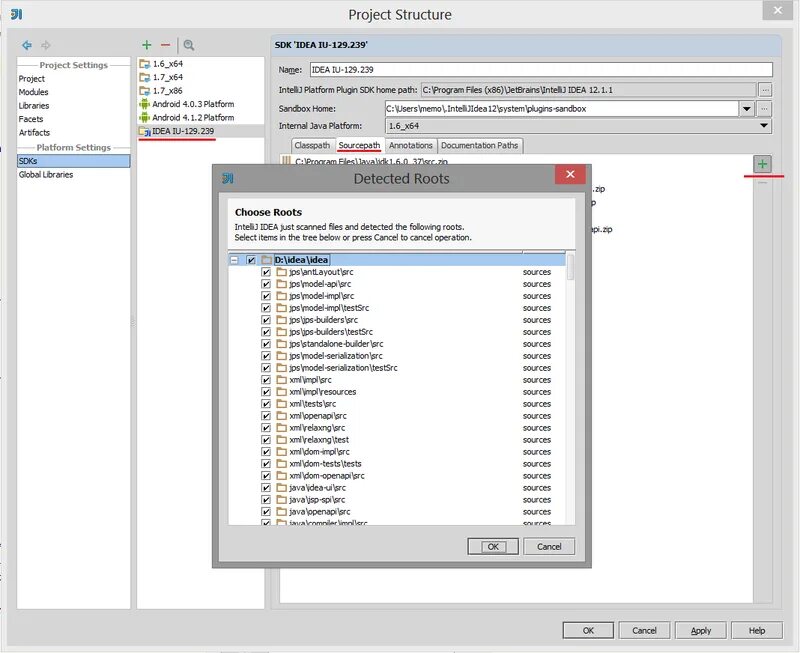Select java\jsp-spi\src row

click(397, 500)
